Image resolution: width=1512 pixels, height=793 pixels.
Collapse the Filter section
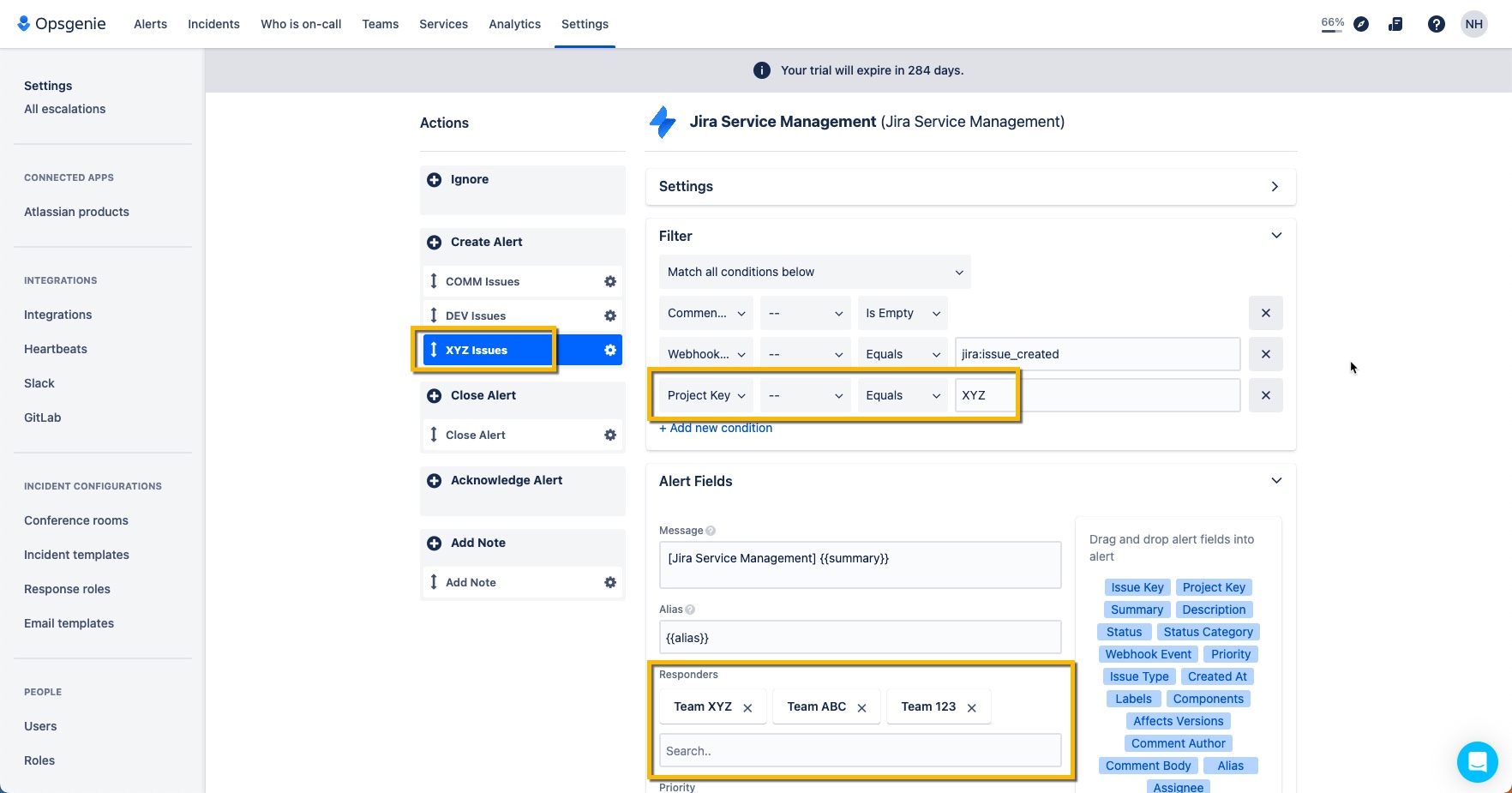1276,236
